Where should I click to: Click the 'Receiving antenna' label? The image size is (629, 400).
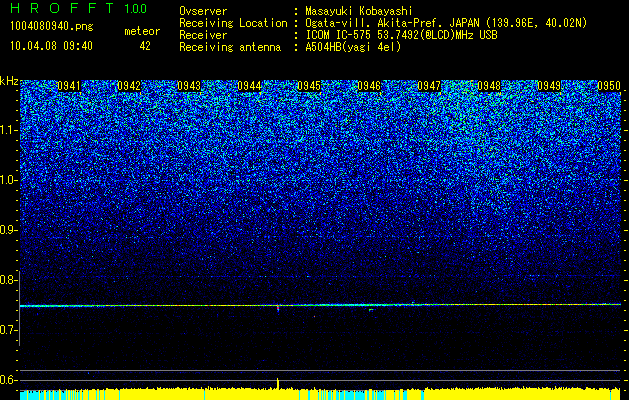point(230,47)
